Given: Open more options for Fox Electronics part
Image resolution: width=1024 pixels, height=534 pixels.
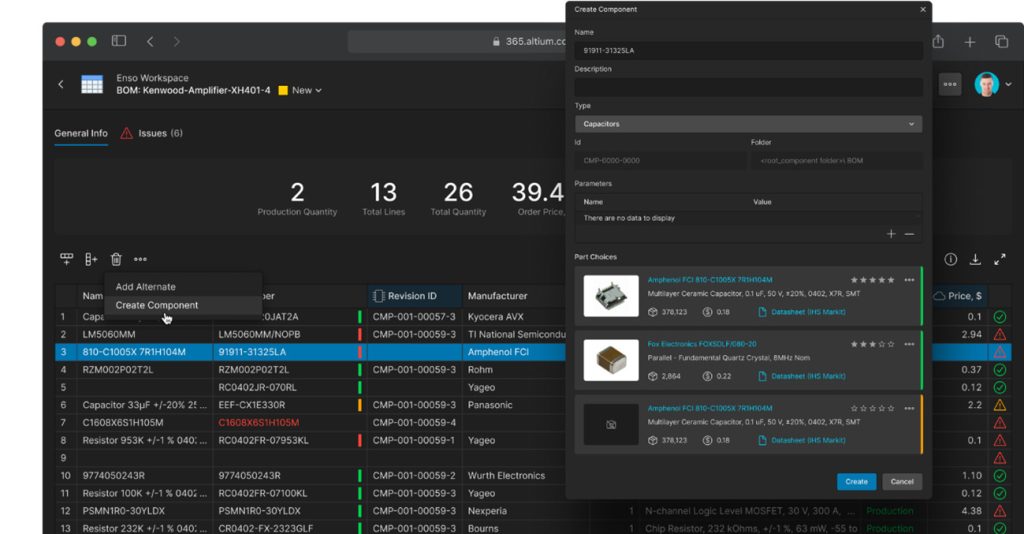Looking at the screenshot, I should (909, 344).
